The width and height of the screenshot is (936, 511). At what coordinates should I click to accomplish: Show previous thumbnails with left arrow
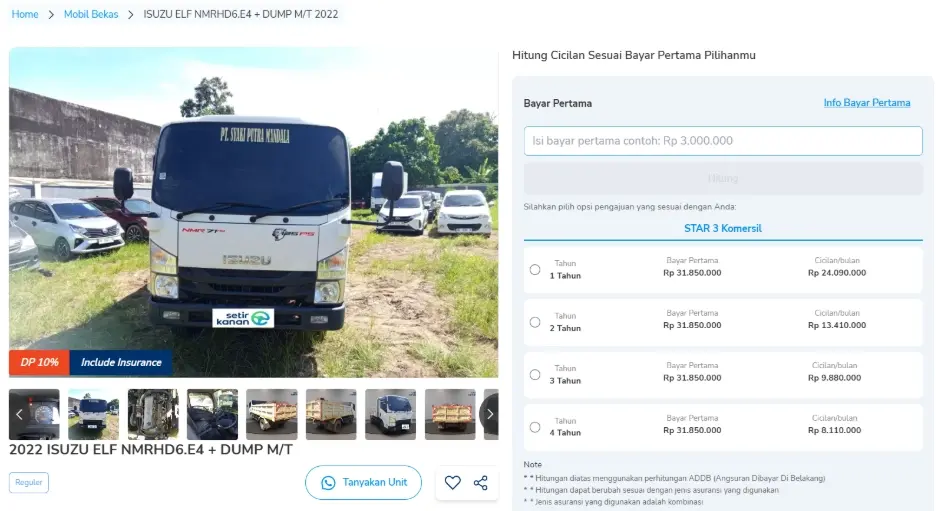[x=19, y=414]
